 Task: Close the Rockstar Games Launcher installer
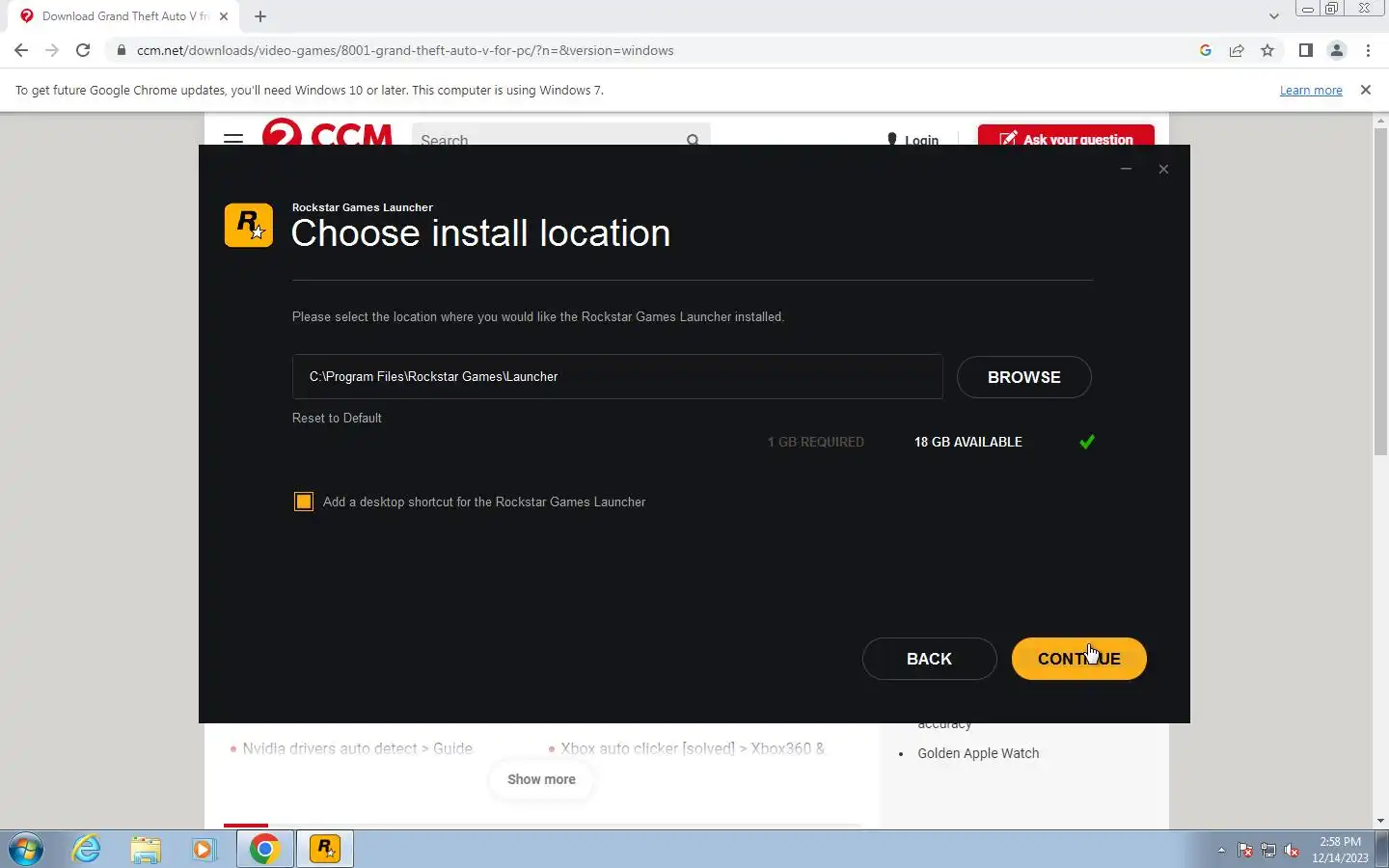(1163, 169)
